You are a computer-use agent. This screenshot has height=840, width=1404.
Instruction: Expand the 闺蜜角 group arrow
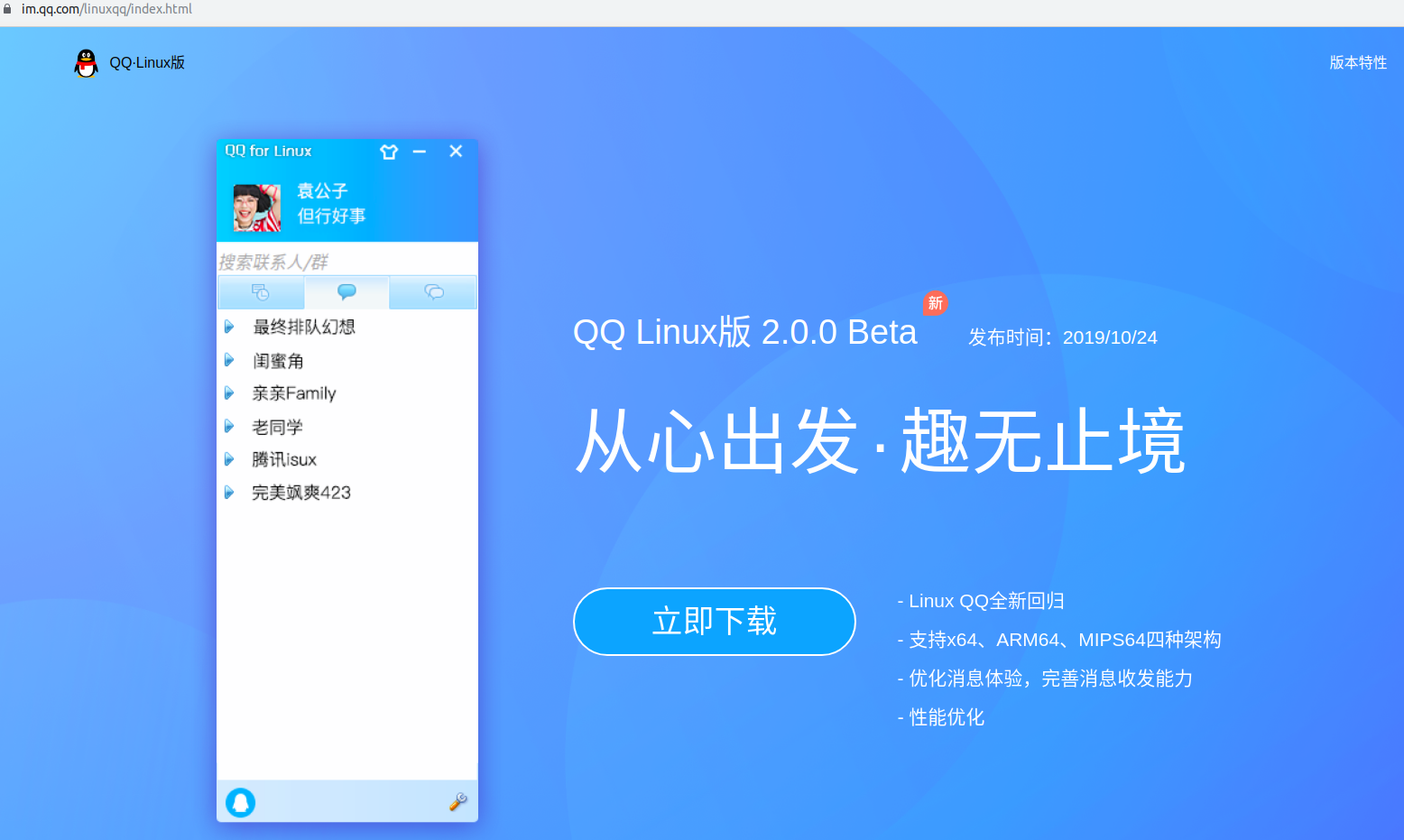(229, 360)
